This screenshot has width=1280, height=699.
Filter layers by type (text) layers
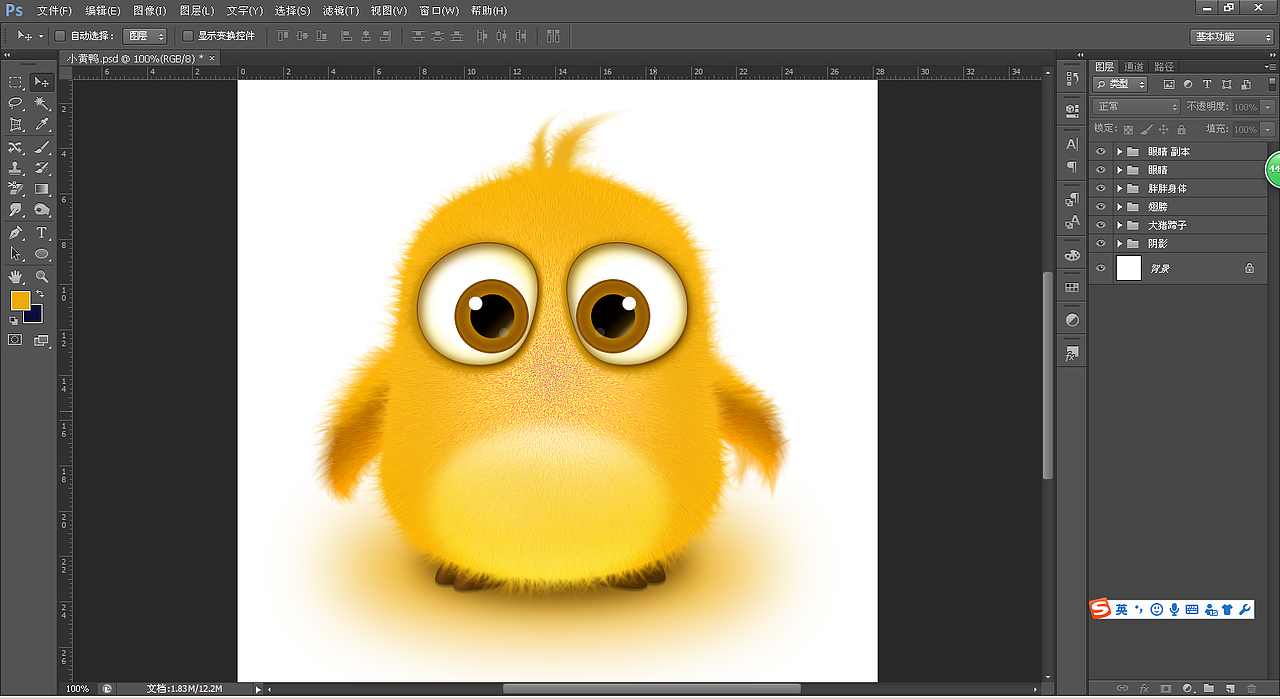[1207, 85]
